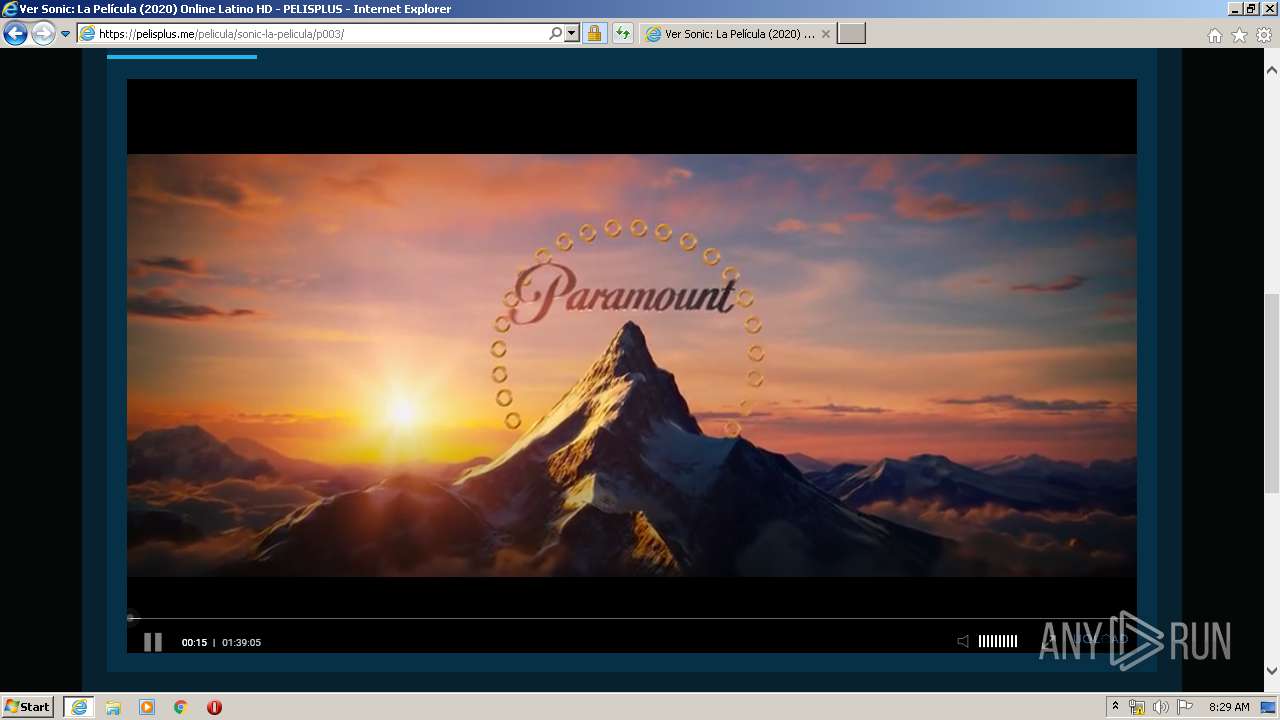Adjust the video volume bars

998,641
